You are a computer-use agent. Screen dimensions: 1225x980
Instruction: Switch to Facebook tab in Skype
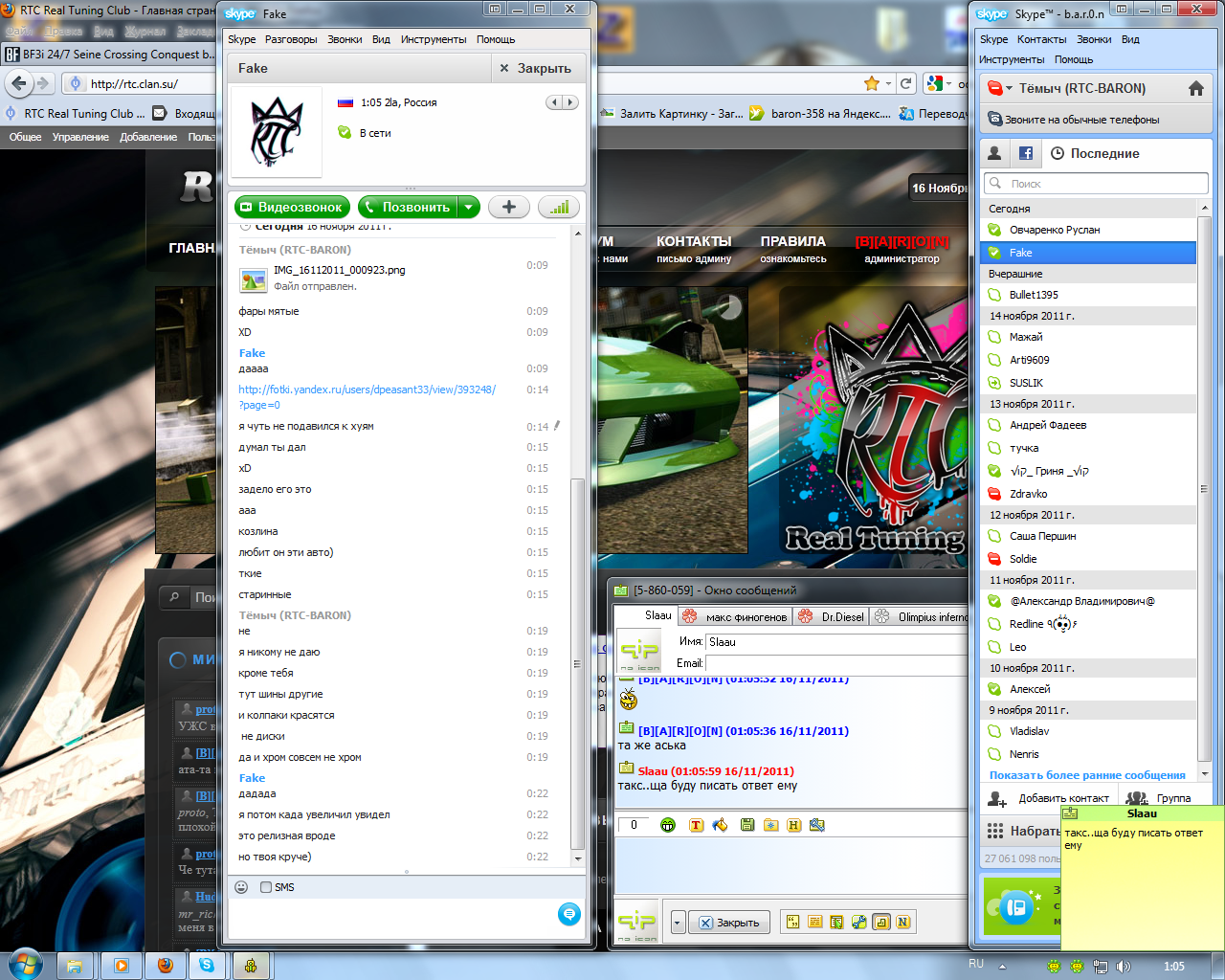pos(1025,153)
